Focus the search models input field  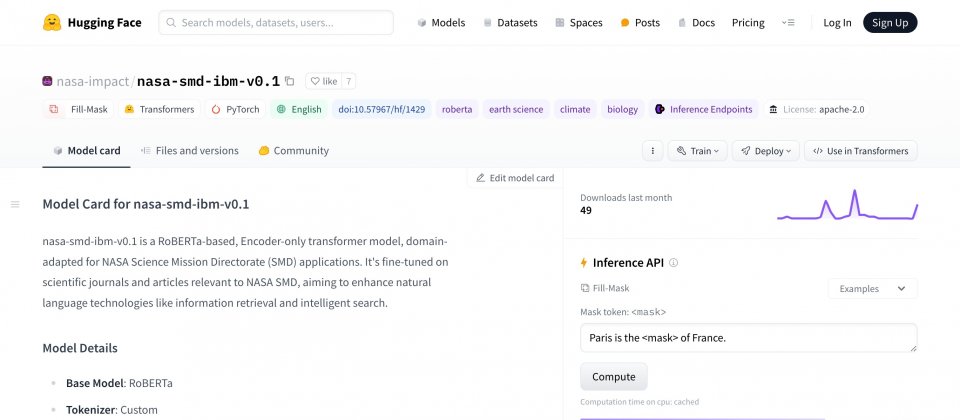(276, 23)
